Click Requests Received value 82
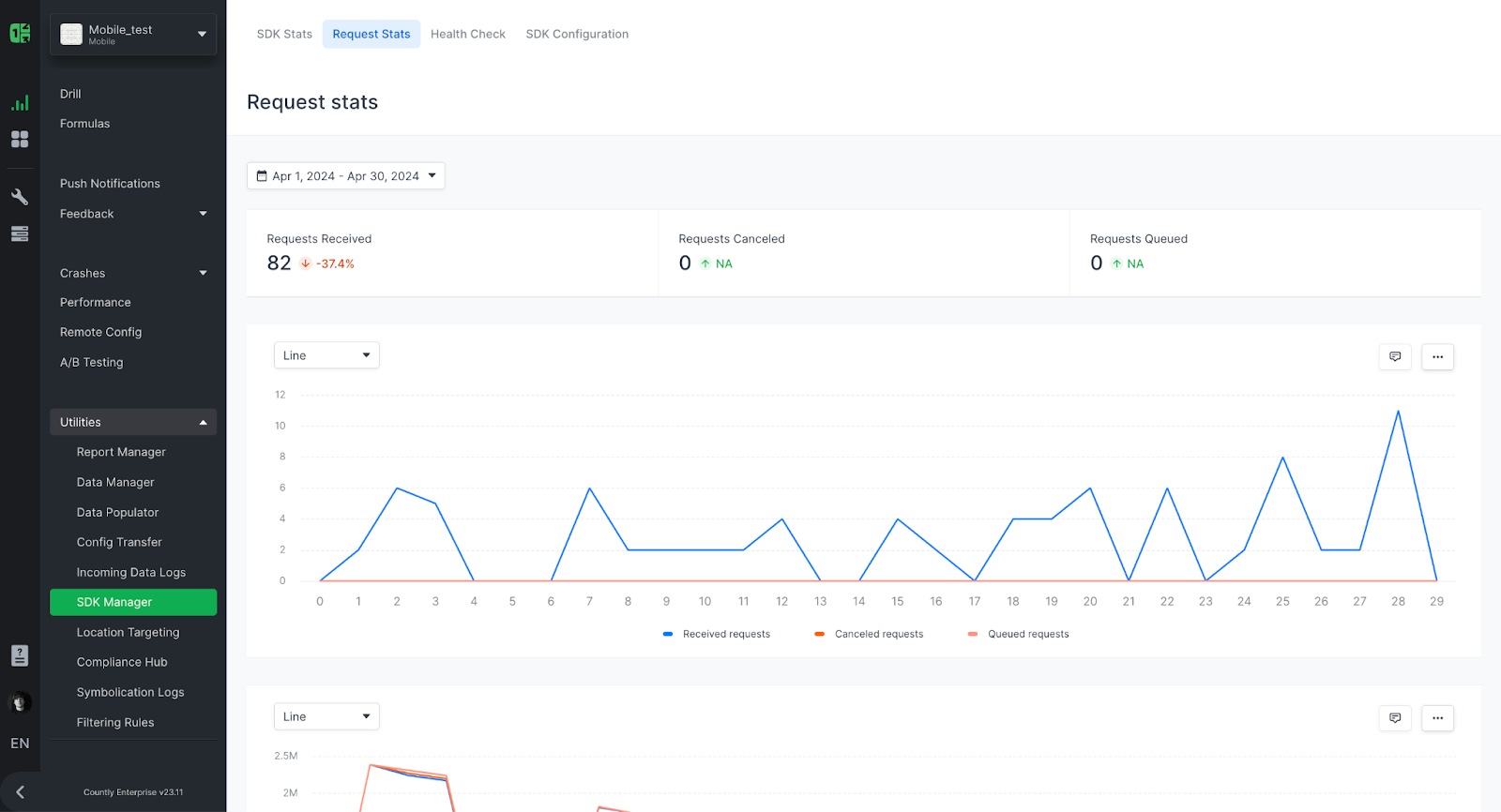Image resolution: width=1501 pixels, height=812 pixels. coord(279,263)
